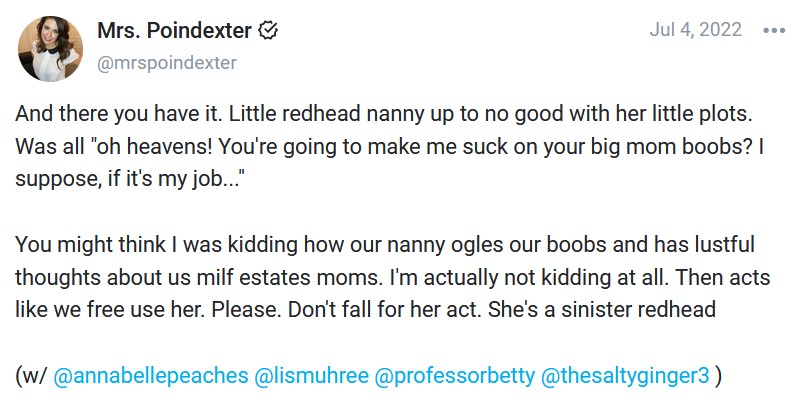Open the three-dot post options menu
The width and height of the screenshot is (793, 397).
[774, 30]
